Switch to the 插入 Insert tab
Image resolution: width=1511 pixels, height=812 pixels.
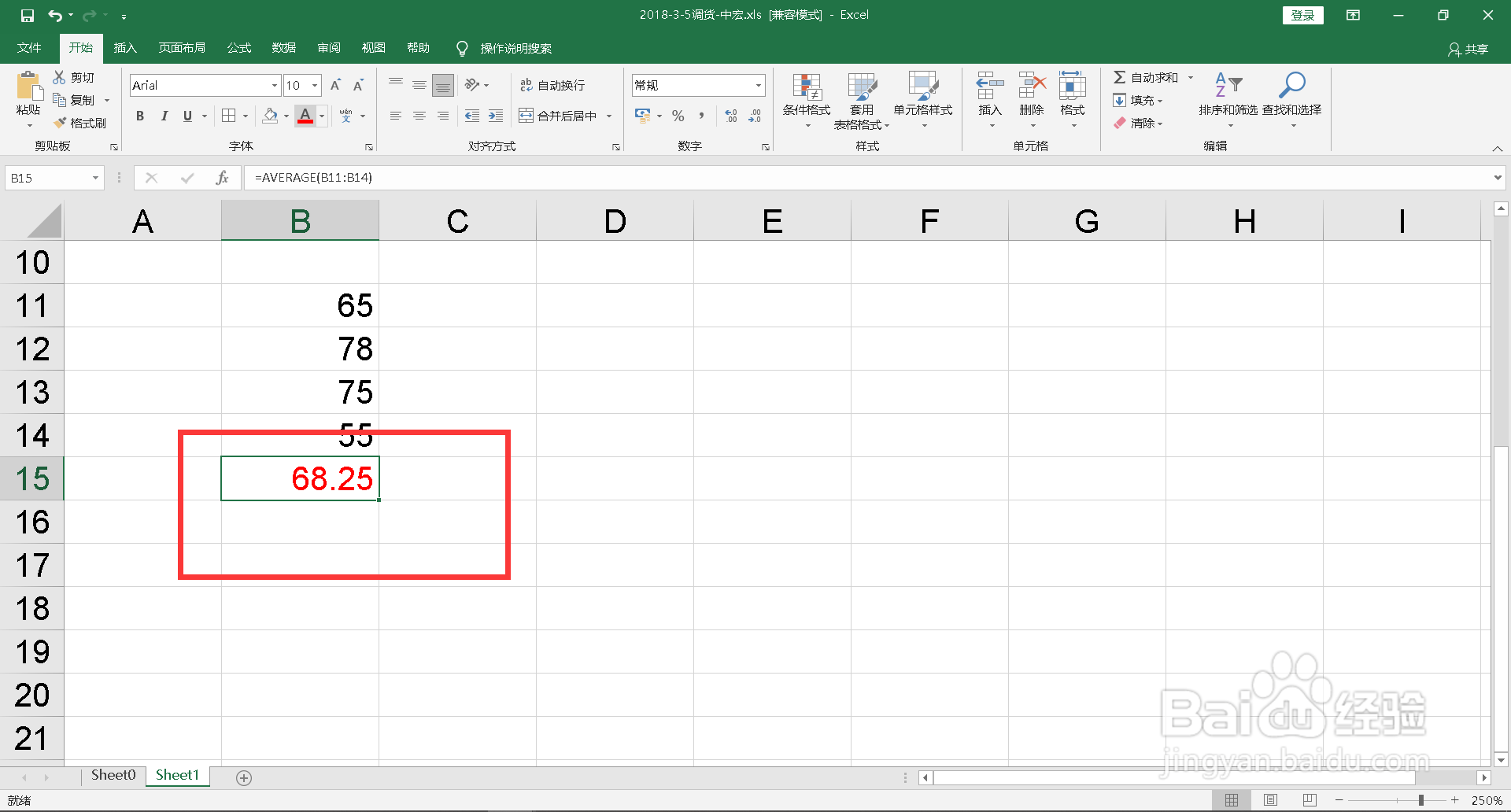(x=125, y=48)
